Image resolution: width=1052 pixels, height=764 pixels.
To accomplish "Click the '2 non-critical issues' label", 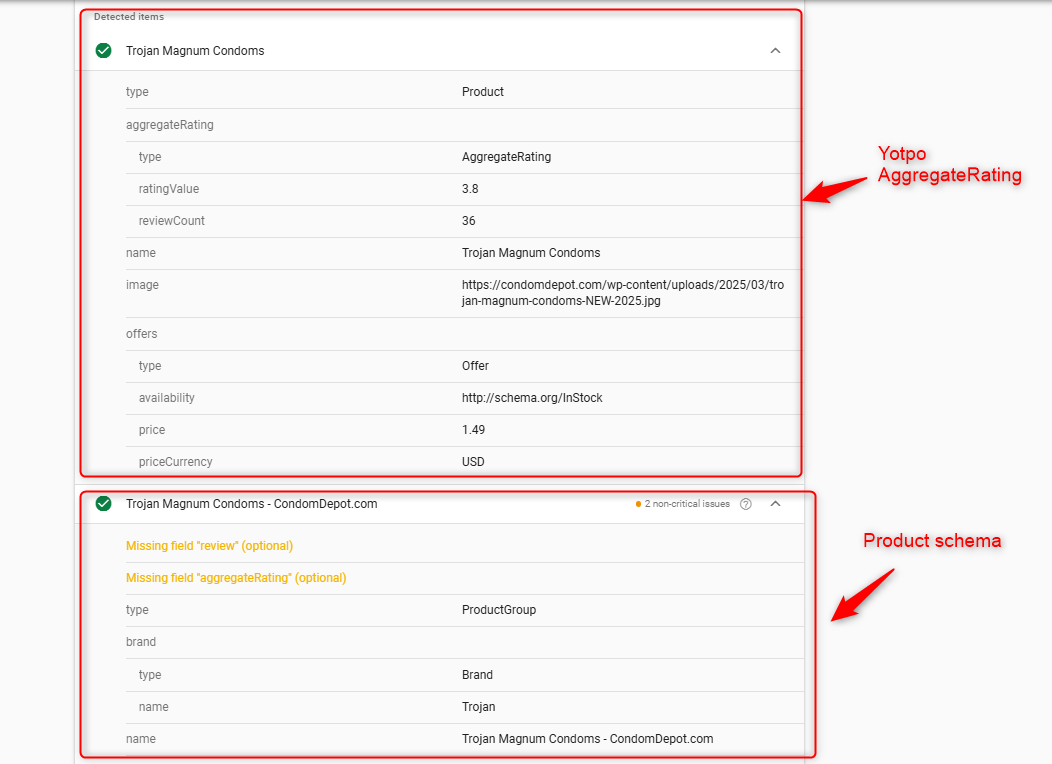I will coord(687,504).
